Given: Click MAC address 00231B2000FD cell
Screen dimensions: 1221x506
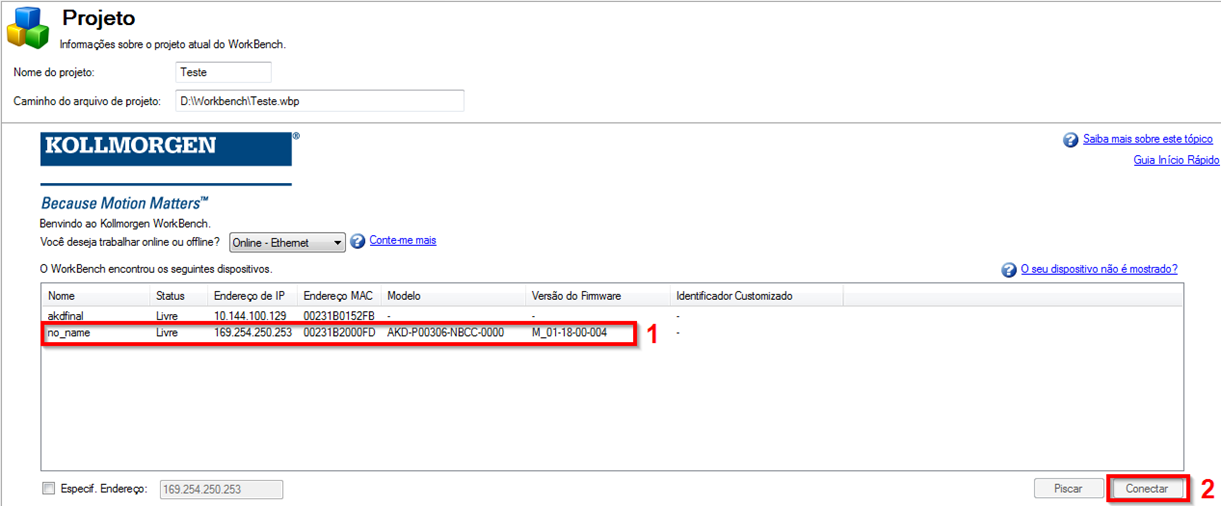Looking at the screenshot, I should [x=339, y=332].
